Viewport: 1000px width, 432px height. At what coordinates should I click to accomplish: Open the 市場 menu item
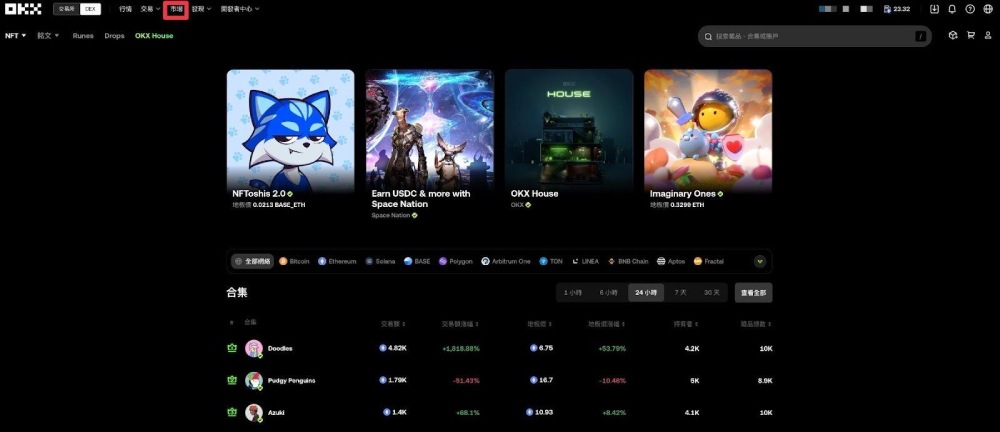pyautogui.click(x=176, y=9)
